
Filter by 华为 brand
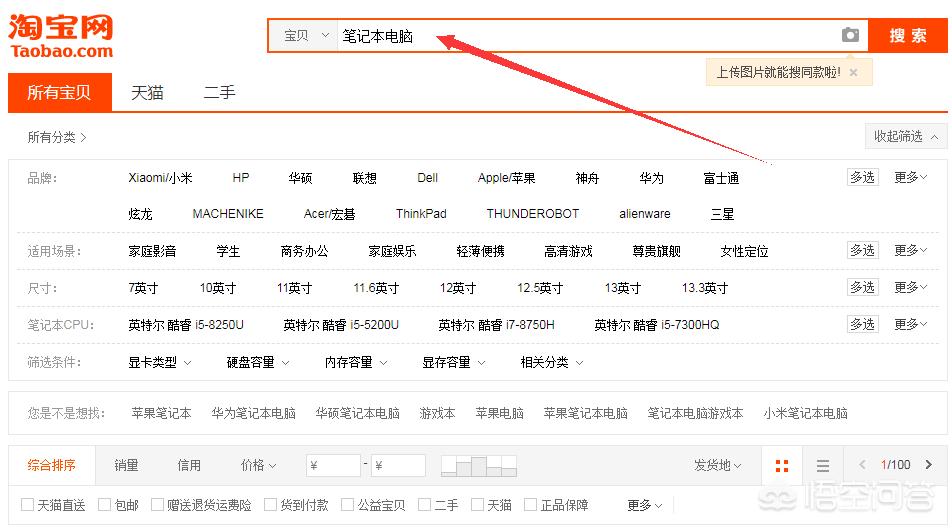[651, 178]
